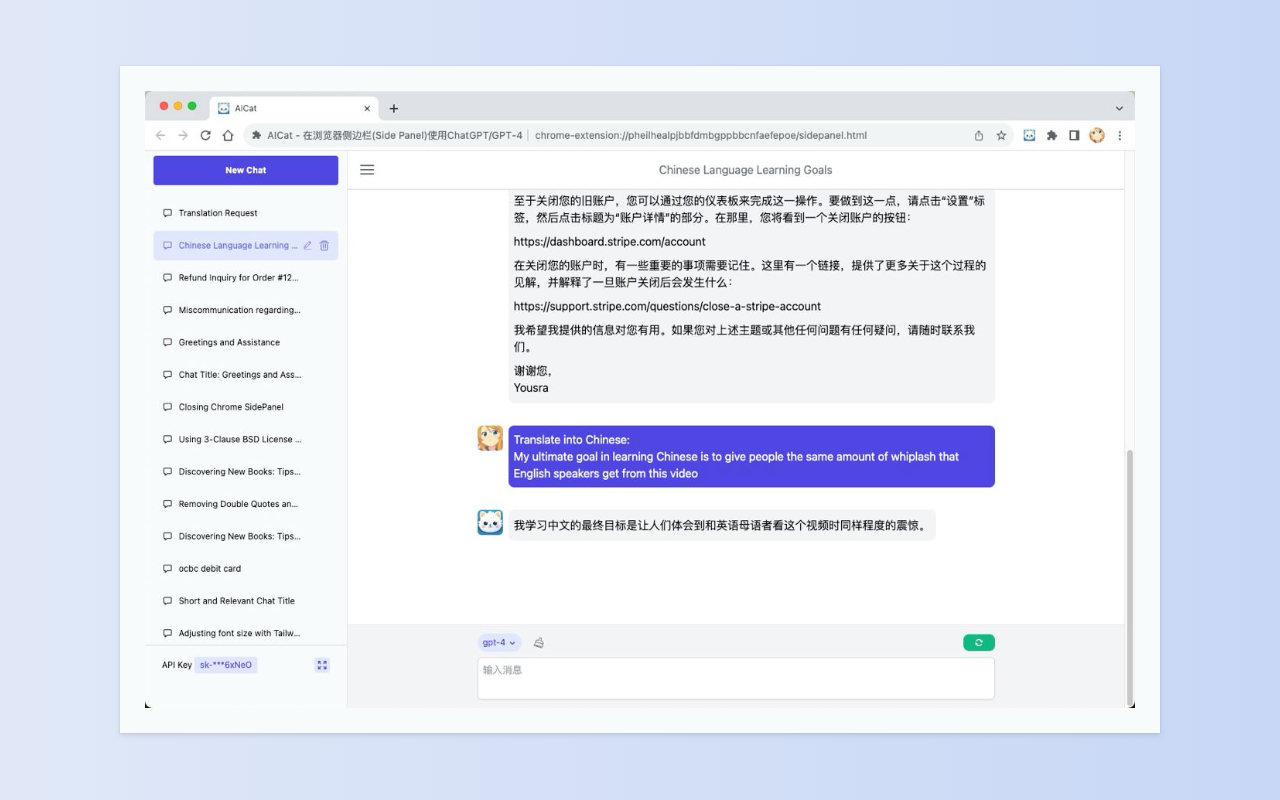Click the AICat icon in the browser toolbar

(1029, 135)
